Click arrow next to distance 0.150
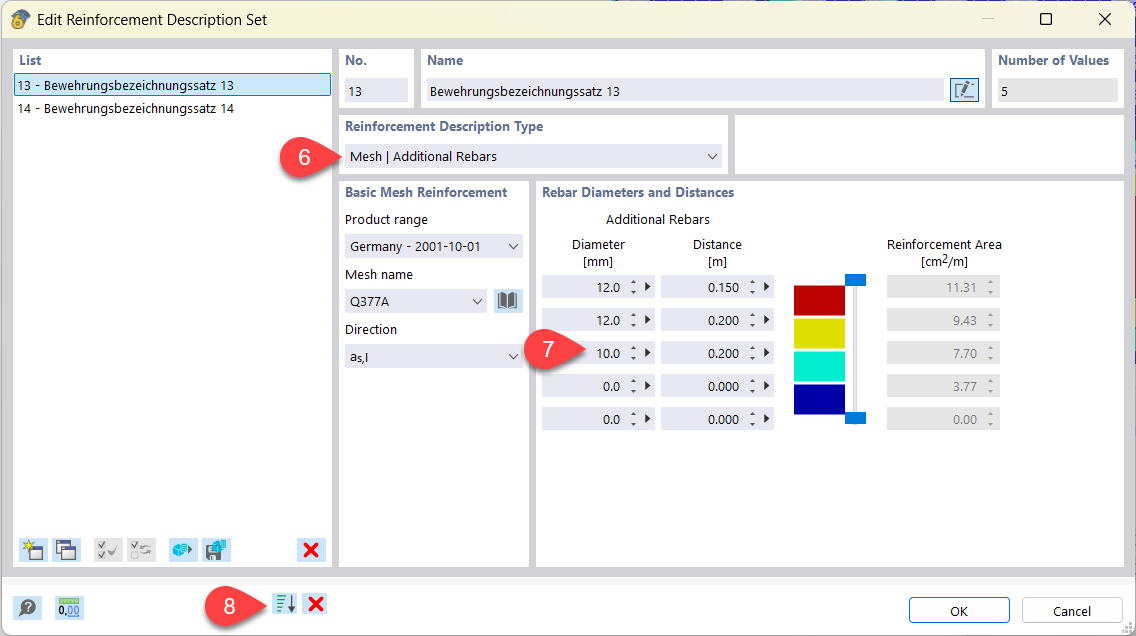 (x=767, y=287)
